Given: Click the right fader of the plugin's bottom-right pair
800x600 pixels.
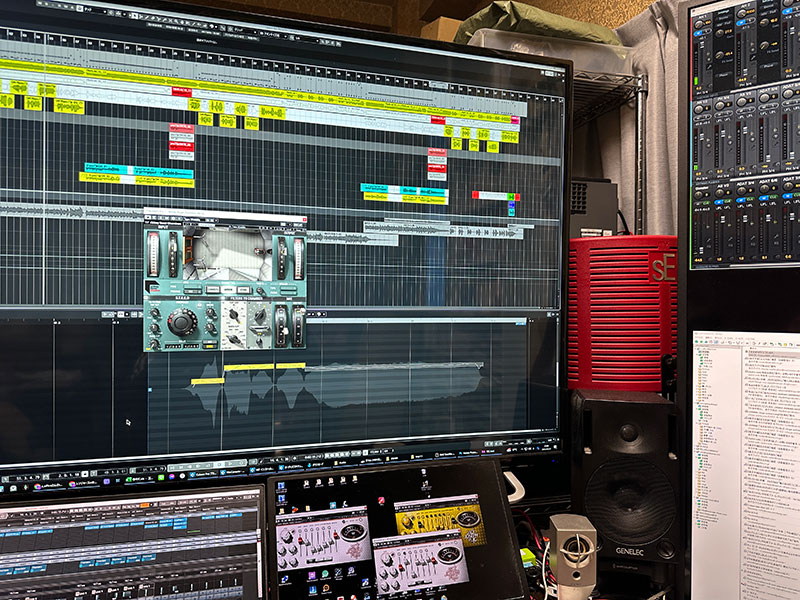Looking at the screenshot, I should pyautogui.click(x=297, y=327).
